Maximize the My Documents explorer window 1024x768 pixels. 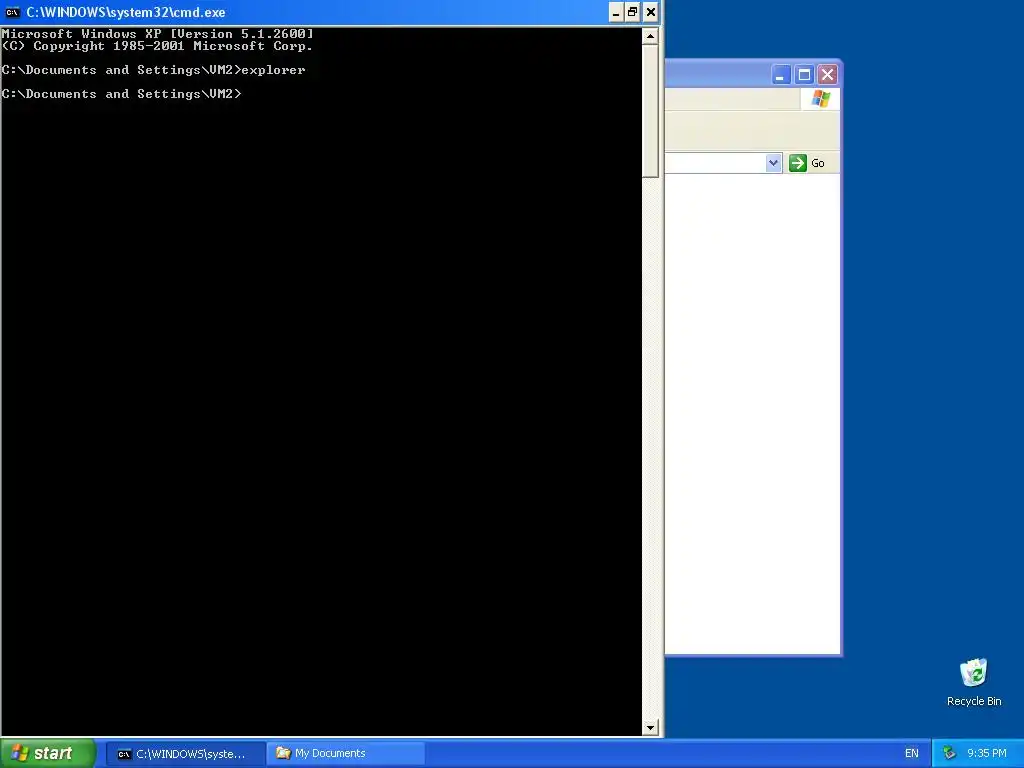click(804, 75)
